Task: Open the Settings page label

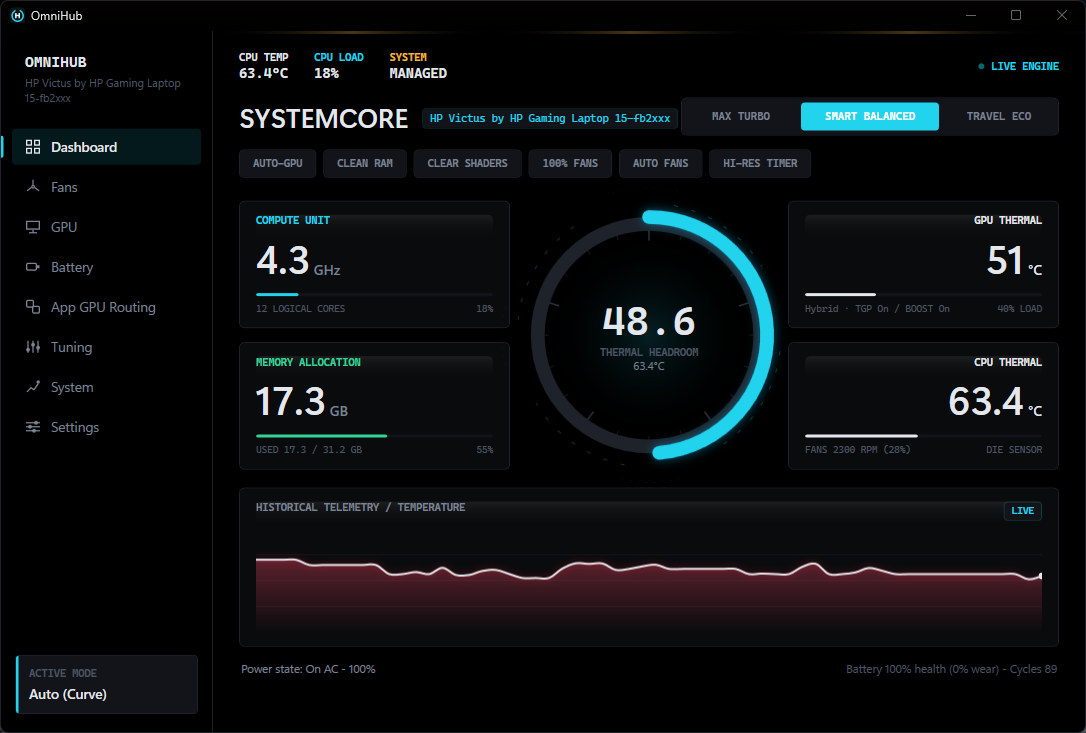Action: click(x=75, y=427)
